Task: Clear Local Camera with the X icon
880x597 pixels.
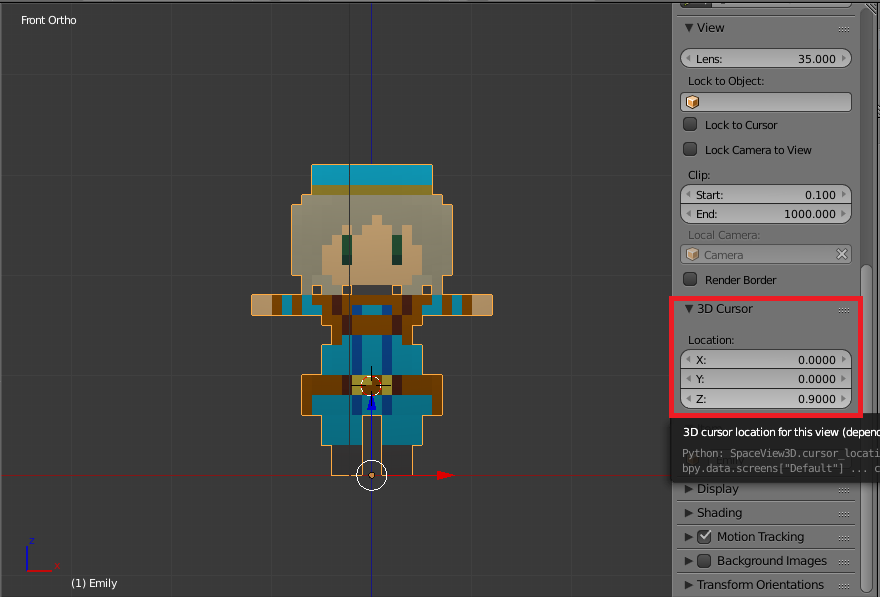Action: pyautogui.click(x=841, y=254)
